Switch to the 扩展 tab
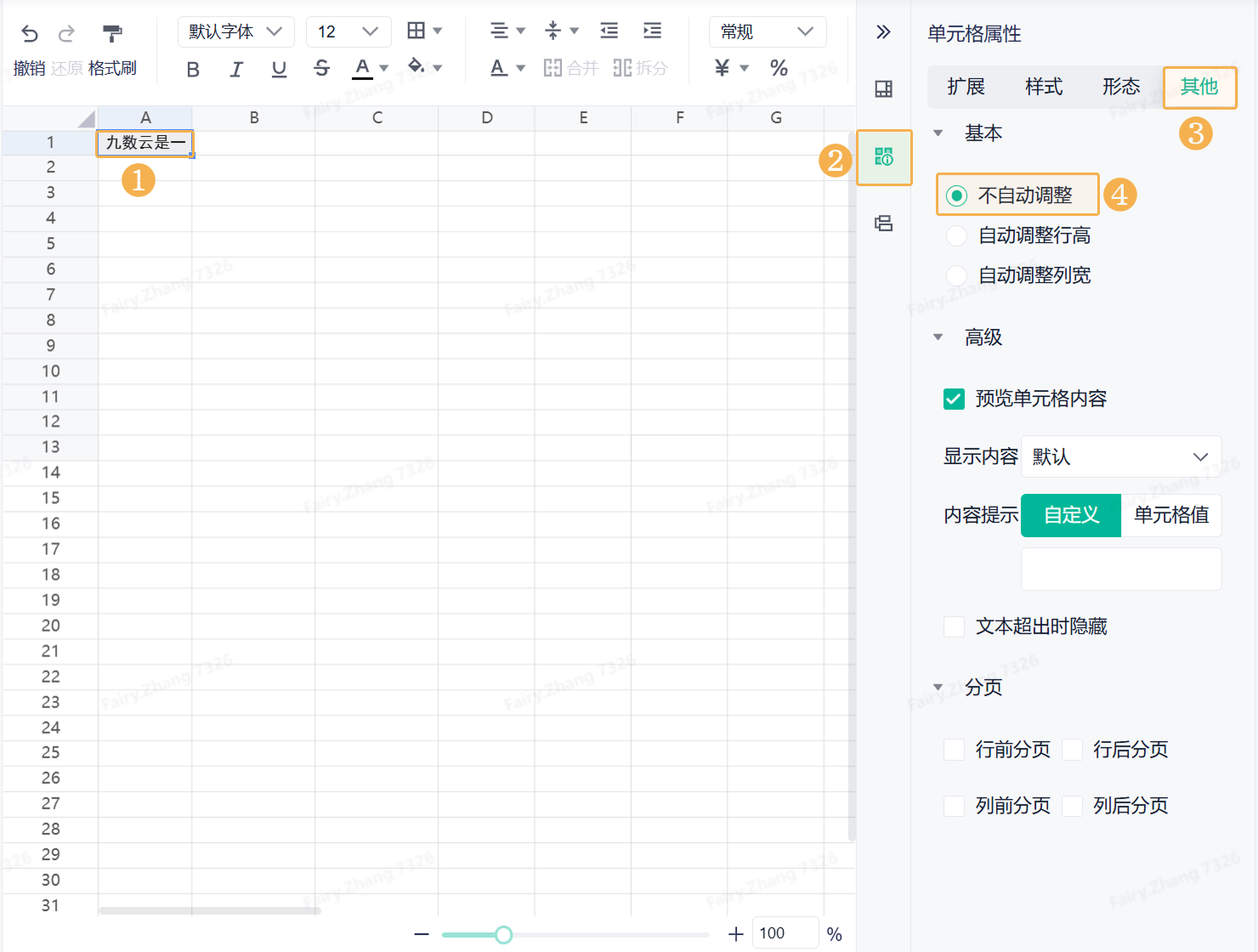This screenshot has width=1258, height=952. pos(966,87)
